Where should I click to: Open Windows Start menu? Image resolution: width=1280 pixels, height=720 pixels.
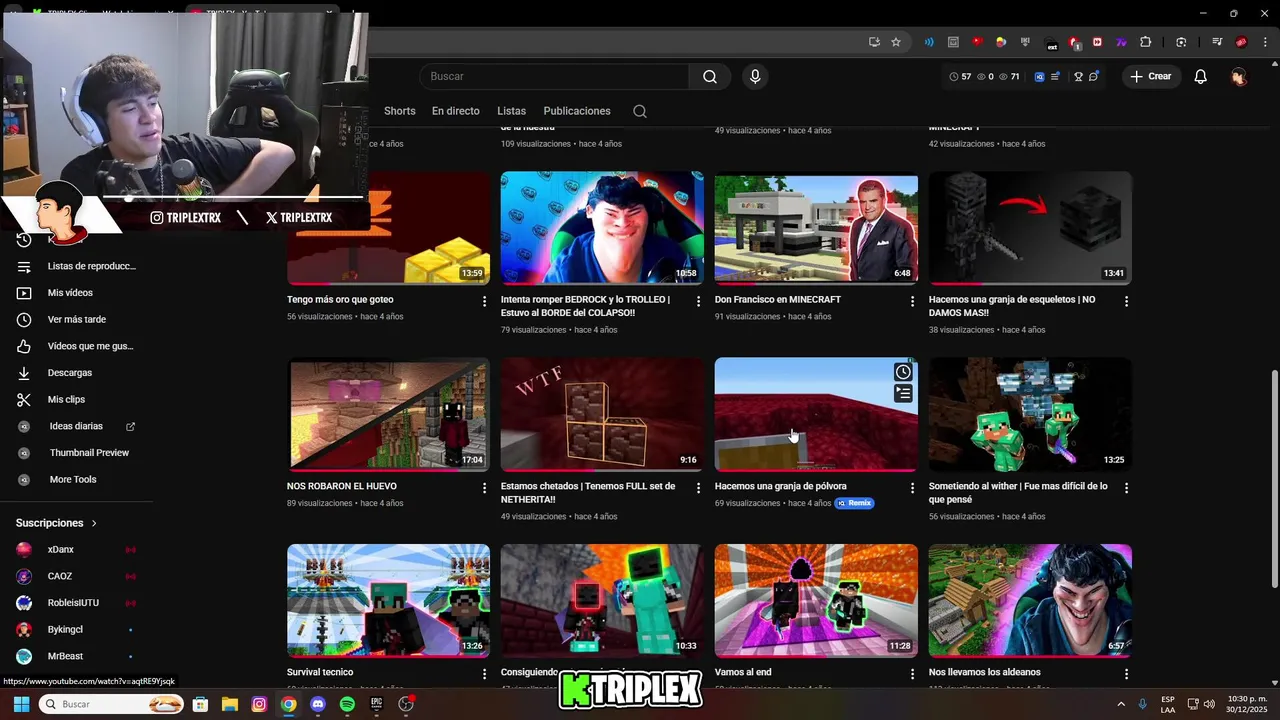tap(21, 704)
